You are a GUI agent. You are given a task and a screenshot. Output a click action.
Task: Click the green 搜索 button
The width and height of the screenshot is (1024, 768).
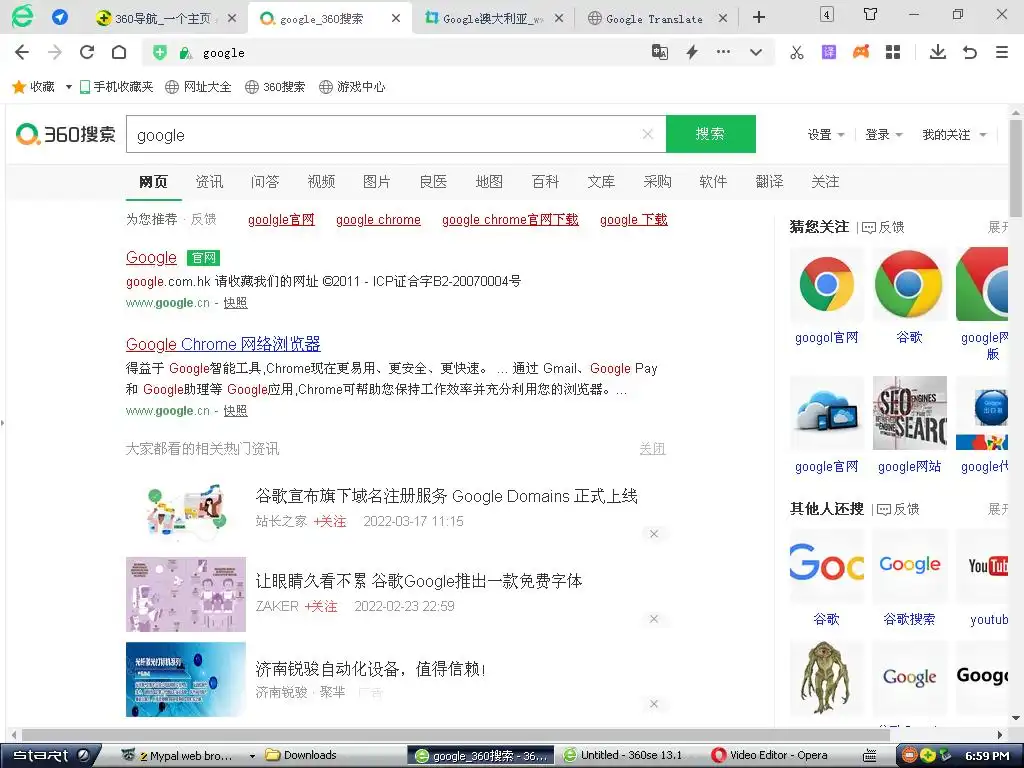tap(711, 134)
